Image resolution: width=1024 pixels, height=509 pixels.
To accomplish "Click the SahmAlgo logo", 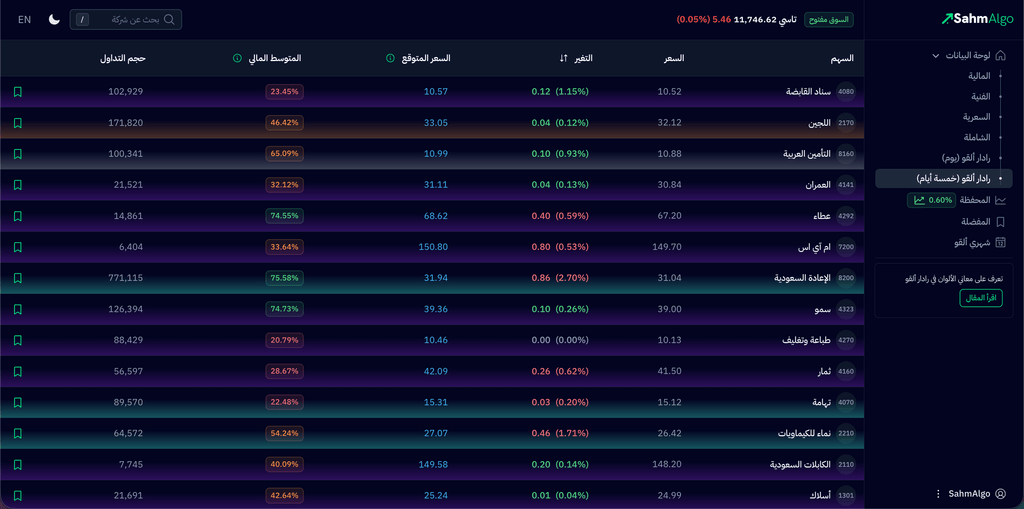I will click(x=977, y=19).
